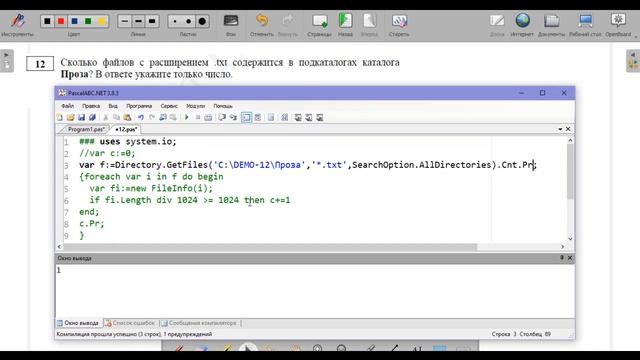640x360 pixels.
Task: Click the Stop program square icon
Action: coord(198,118)
